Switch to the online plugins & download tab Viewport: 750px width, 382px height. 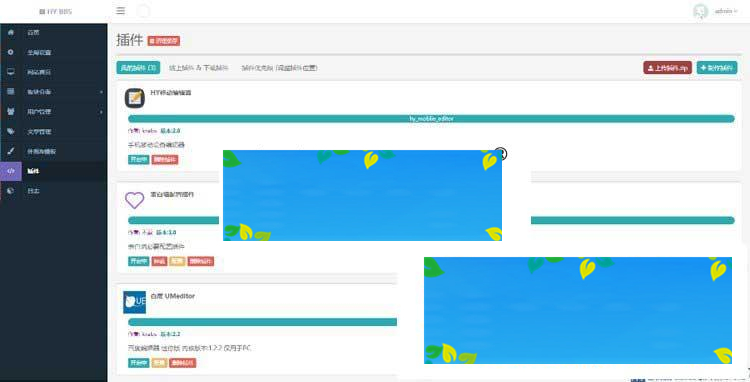click(x=199, y=68)
